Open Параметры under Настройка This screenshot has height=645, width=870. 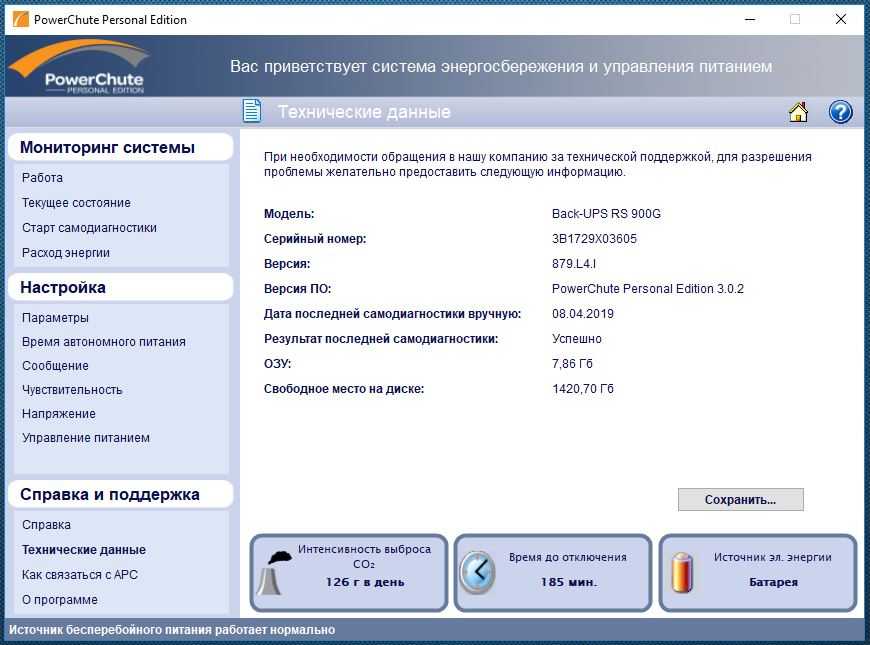pyautogui.click(x=55, y=318)
